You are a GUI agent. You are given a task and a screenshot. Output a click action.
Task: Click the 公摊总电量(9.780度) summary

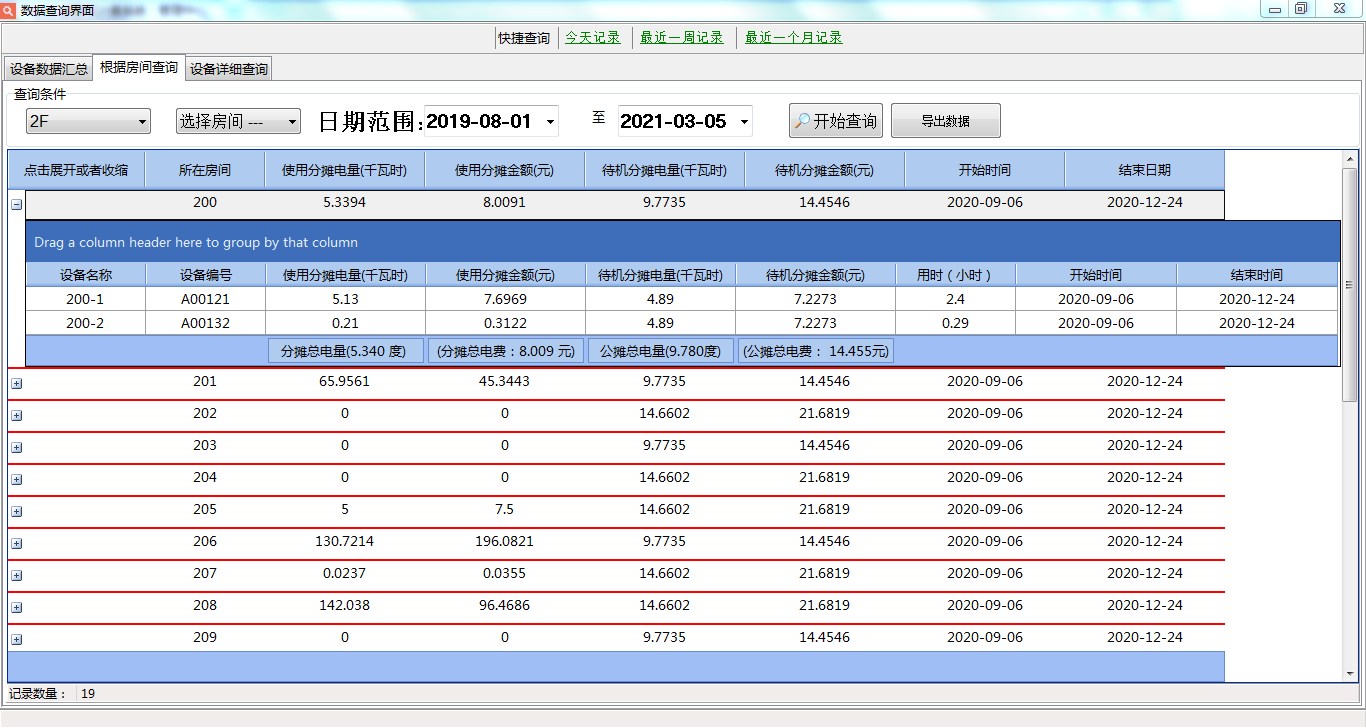pos(660,351)
